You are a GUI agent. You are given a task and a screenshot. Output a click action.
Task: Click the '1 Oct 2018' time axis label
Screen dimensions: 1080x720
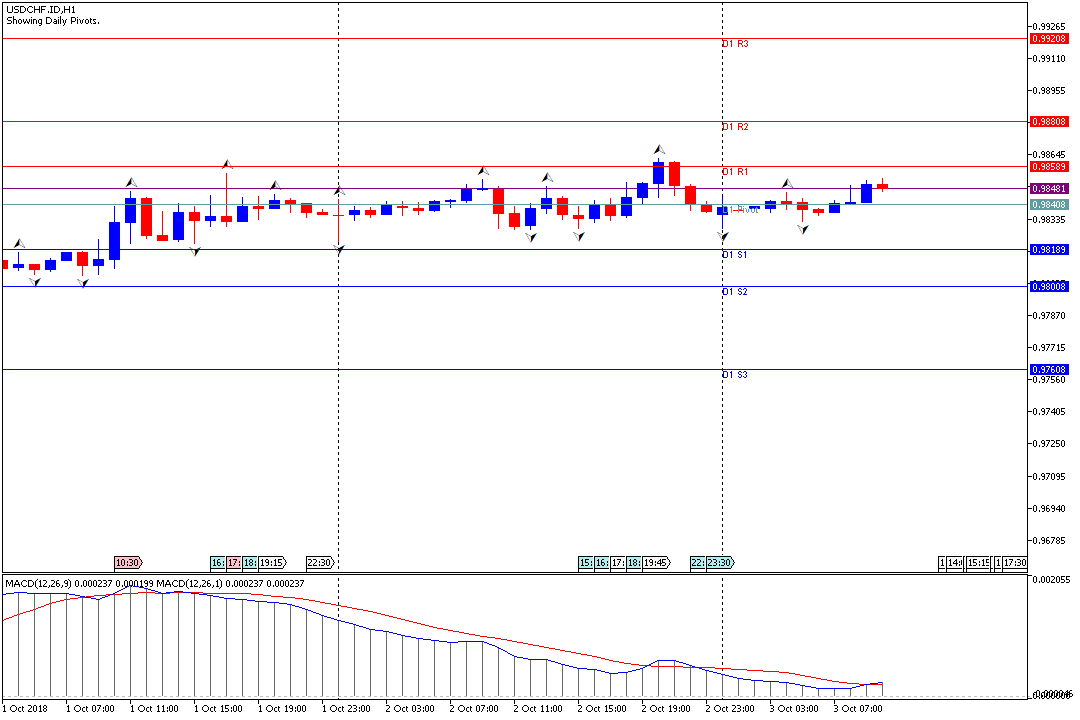25,709
